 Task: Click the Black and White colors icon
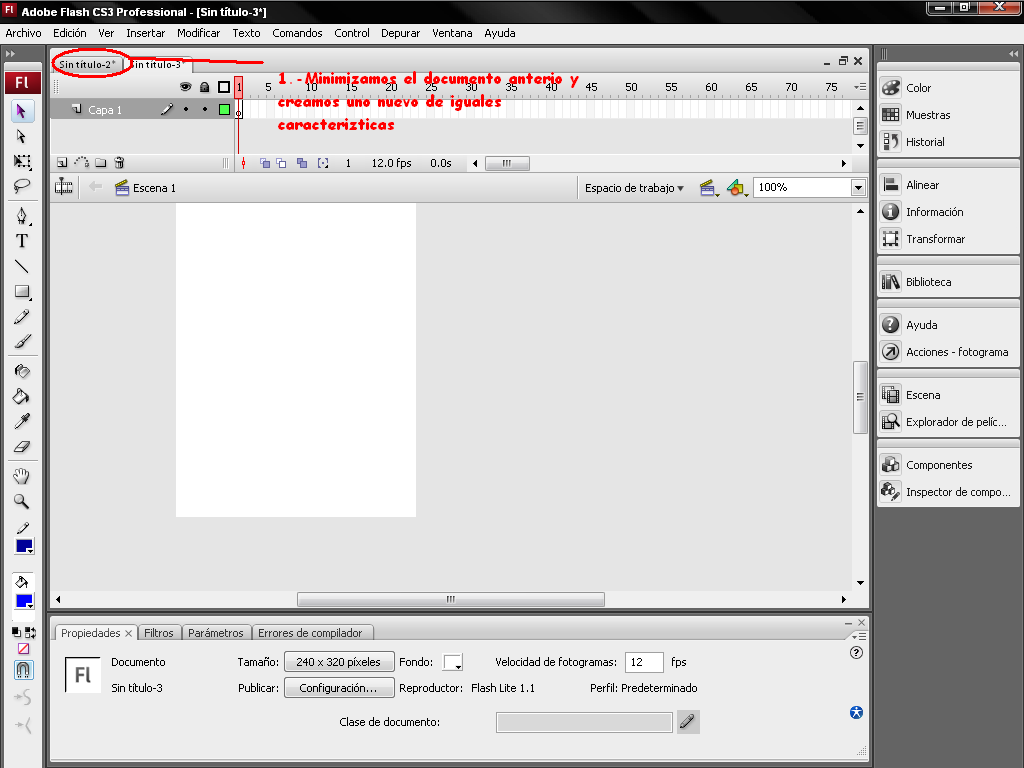point(16,632)
